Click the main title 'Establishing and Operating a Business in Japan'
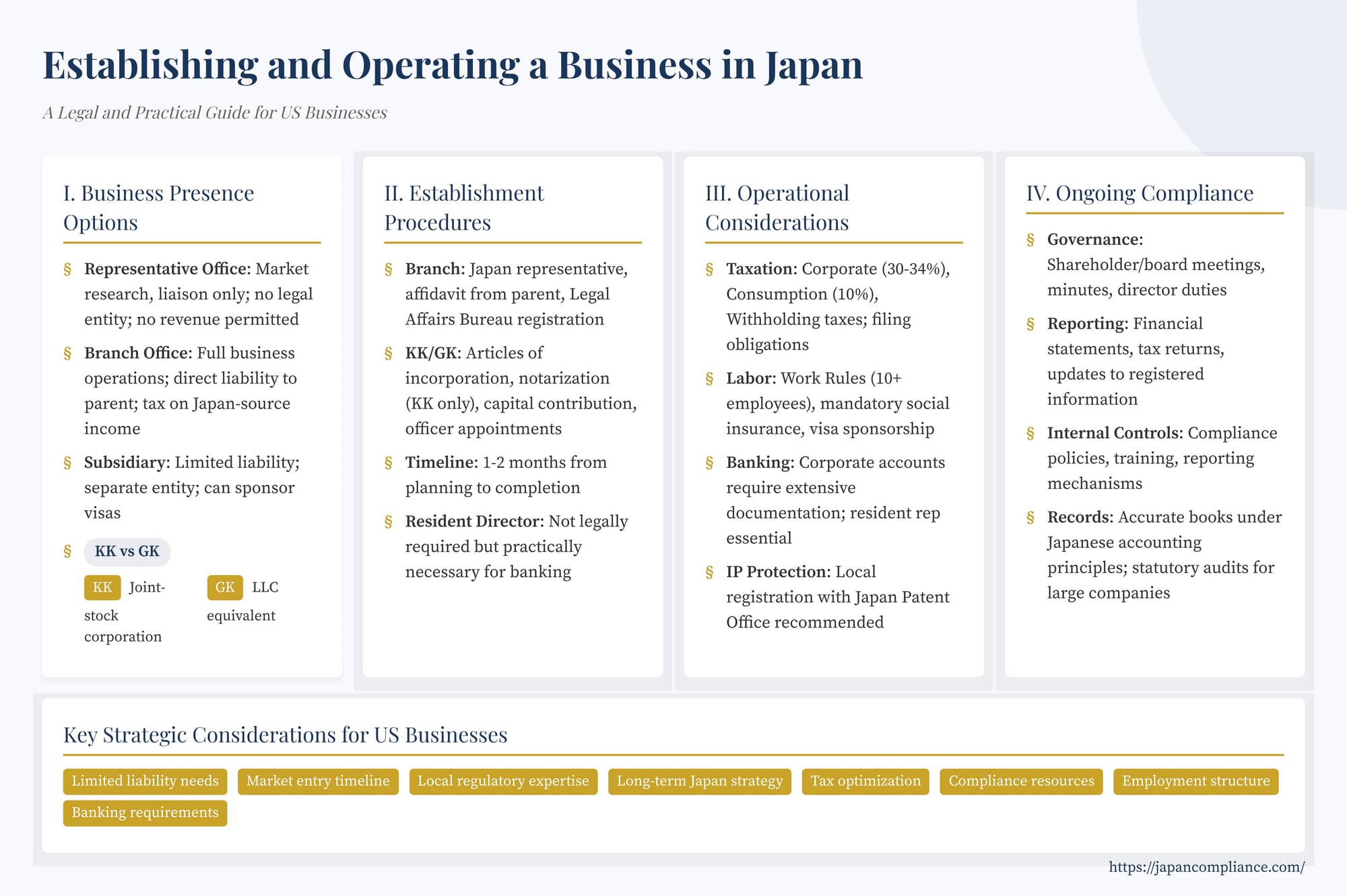Screen dimensions: 1347x896 tap(453, 65)
